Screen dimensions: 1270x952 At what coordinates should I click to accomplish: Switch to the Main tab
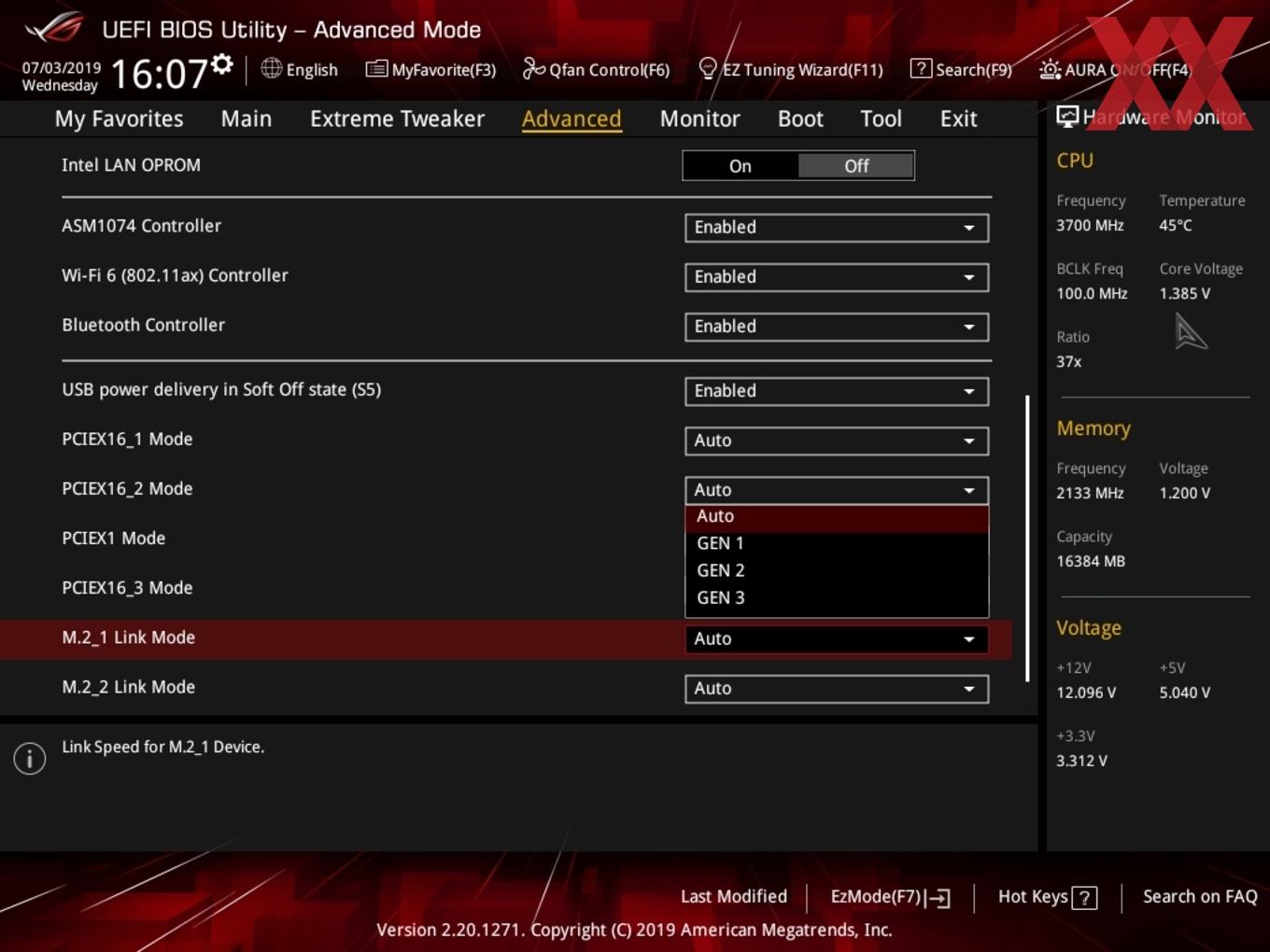pos(247,119)
